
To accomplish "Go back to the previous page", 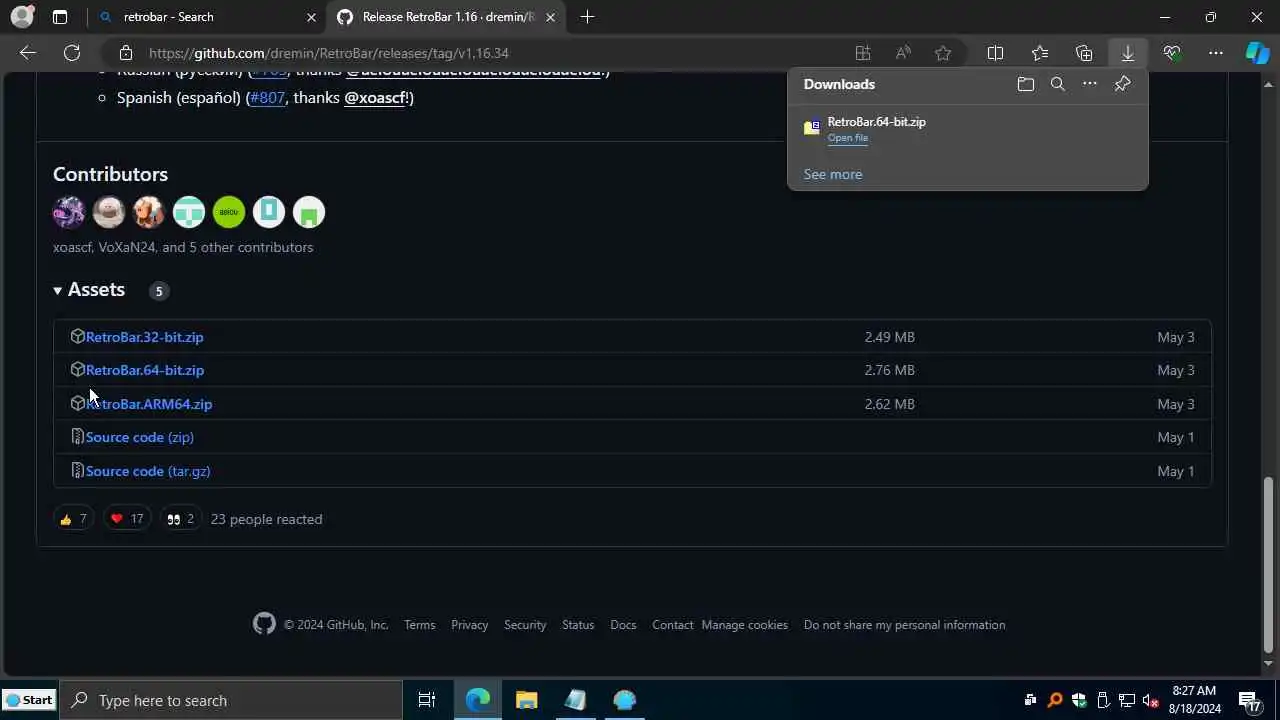I will 28,53.
